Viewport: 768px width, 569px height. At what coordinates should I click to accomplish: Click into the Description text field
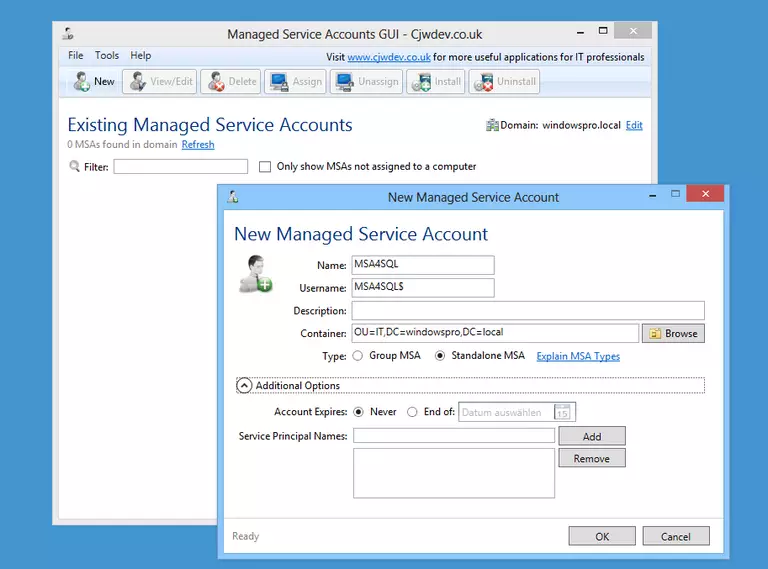pos(528,311)
